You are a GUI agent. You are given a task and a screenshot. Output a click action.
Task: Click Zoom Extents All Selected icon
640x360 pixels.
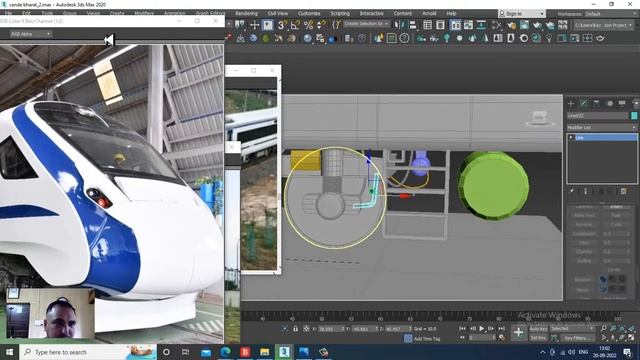[631, 329]
